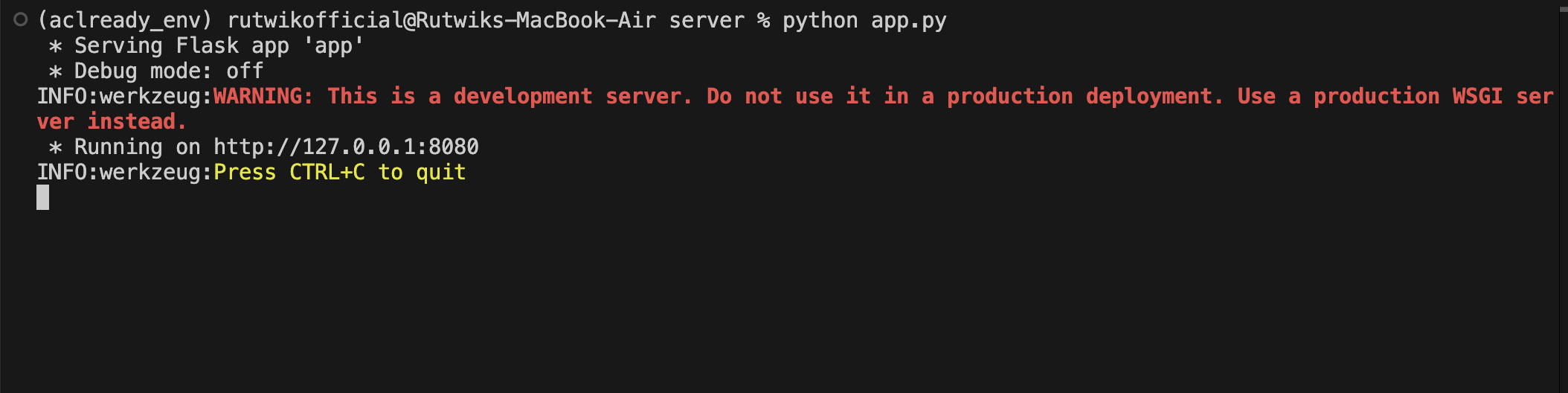Click the rutwikofficial@Rutwiks-MacBook-Air host text
This screenshot has height=393, width=1568.
(x=441, y=21)
